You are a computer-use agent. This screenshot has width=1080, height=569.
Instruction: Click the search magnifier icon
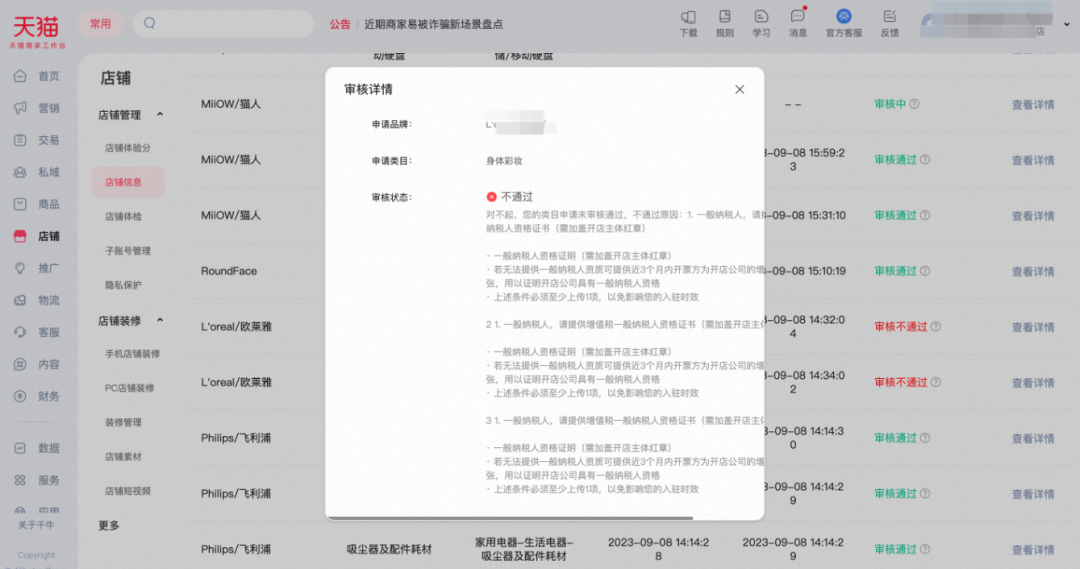pos(150,23)
